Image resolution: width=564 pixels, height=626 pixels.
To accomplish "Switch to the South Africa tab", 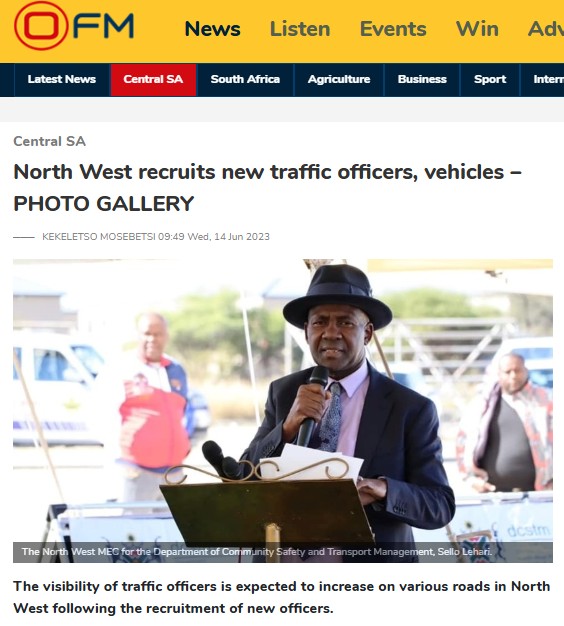I will coord(245,79).
